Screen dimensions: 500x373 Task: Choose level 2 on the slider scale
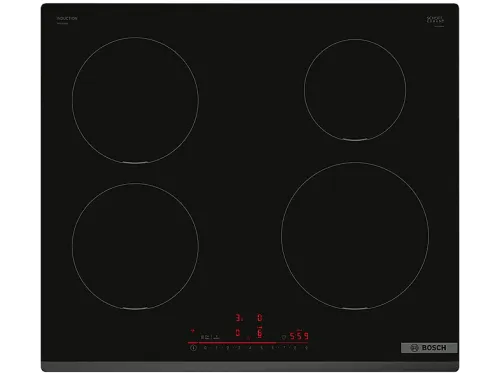click(x=228, y=348)
